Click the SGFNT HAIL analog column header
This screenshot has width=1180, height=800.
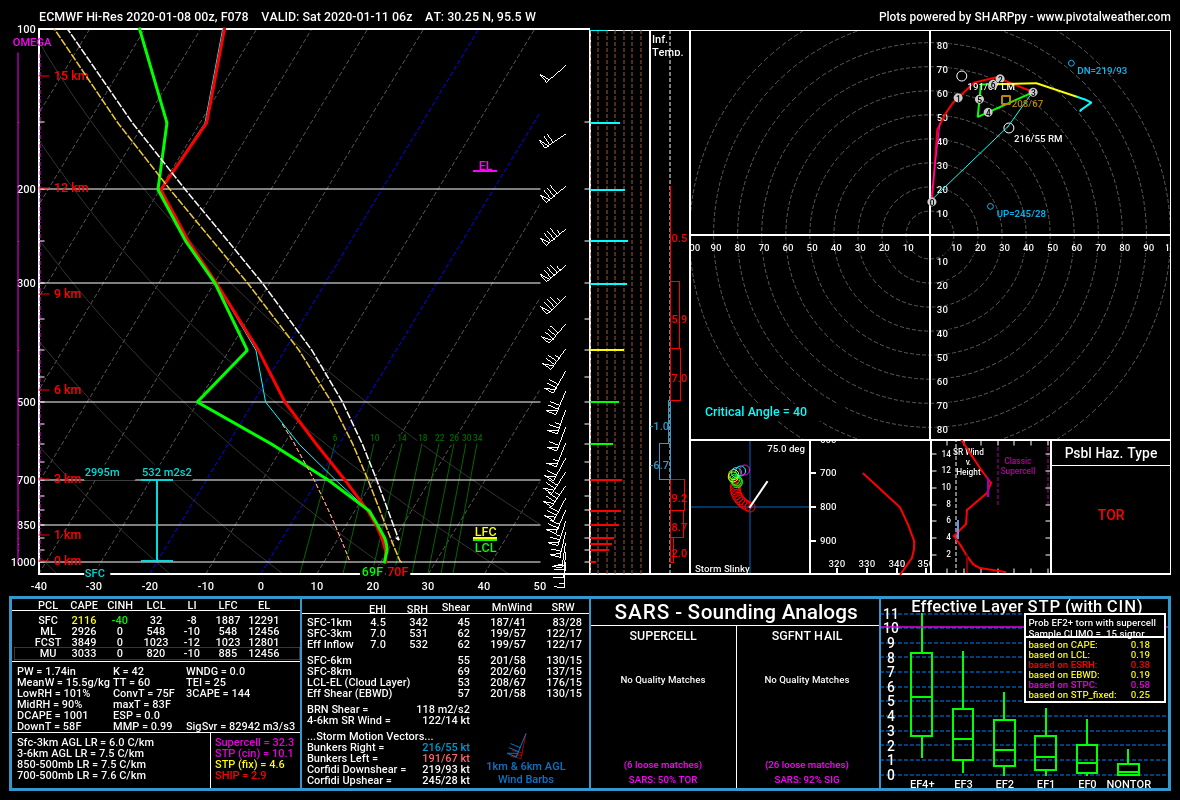807,636
